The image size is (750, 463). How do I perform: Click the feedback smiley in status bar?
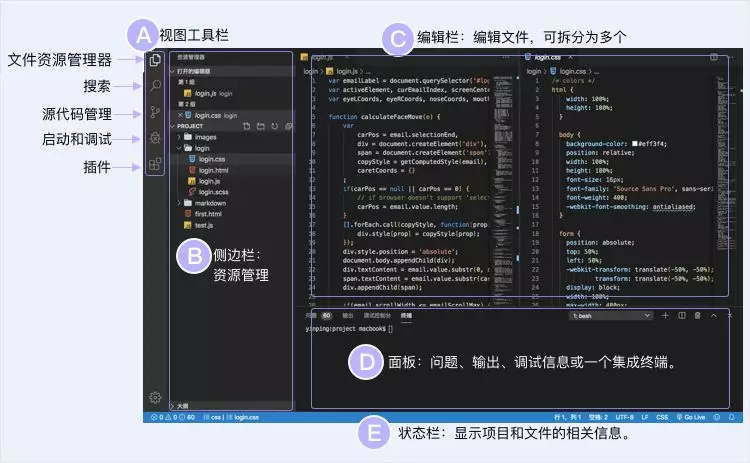coord(717,417)
